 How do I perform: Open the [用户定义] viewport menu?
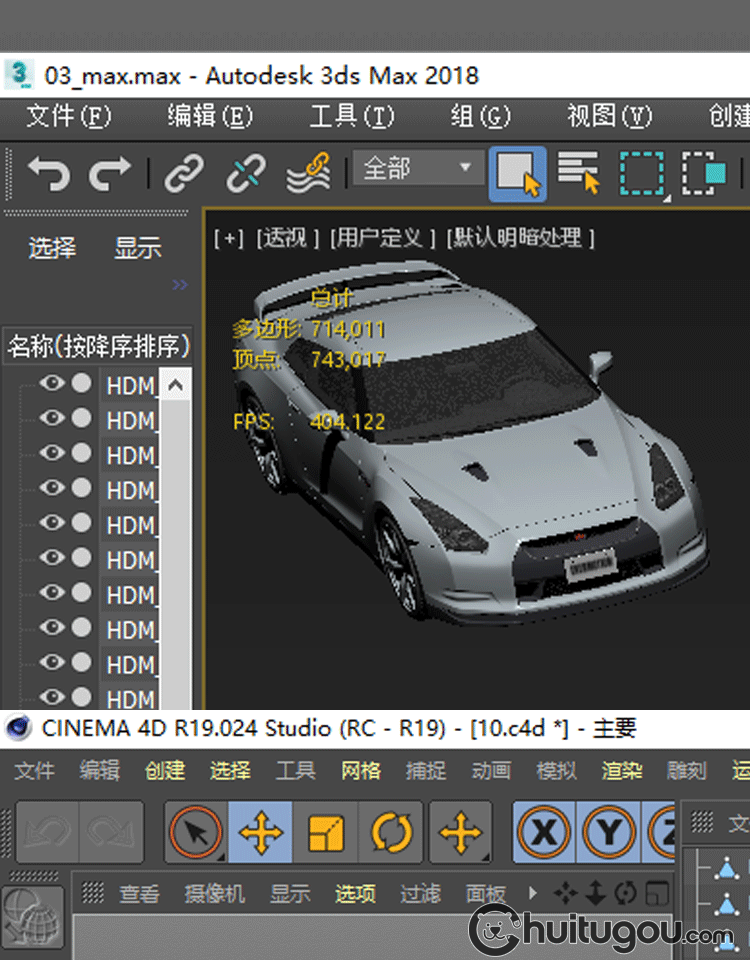point(383,238)
